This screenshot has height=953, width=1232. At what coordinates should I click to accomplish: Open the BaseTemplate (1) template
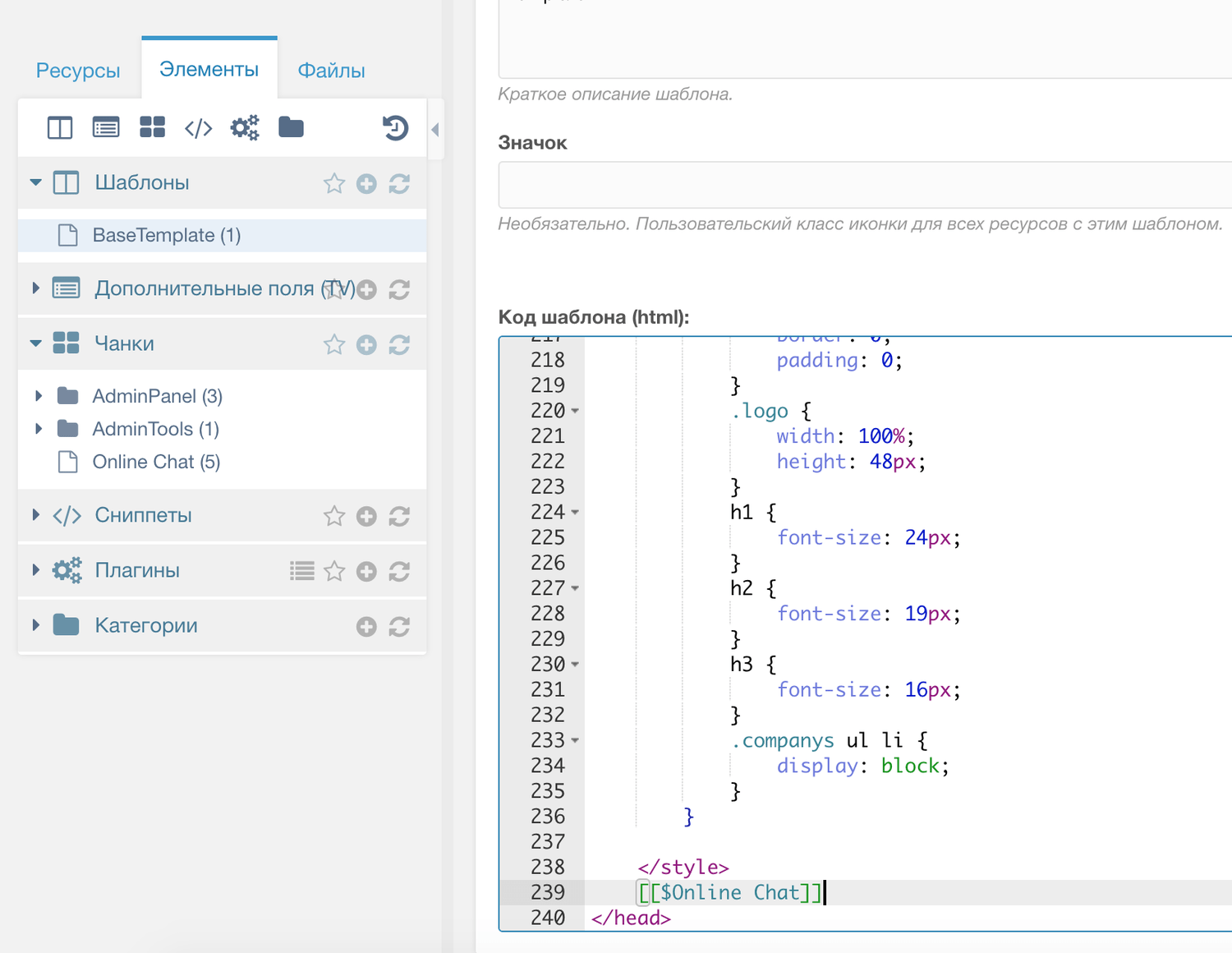pyautogui.click(x=166, y=236)
